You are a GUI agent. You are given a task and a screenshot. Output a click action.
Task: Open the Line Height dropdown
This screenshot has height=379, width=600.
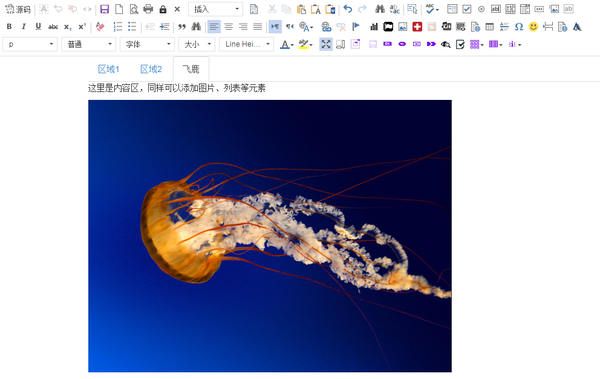pos(246,44)
